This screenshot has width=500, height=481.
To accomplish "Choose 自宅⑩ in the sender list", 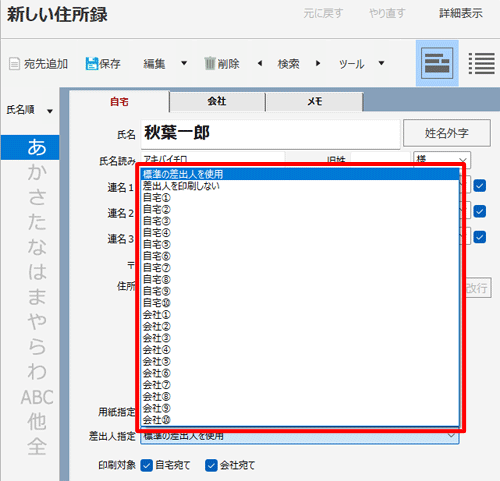I will [300, 303].
